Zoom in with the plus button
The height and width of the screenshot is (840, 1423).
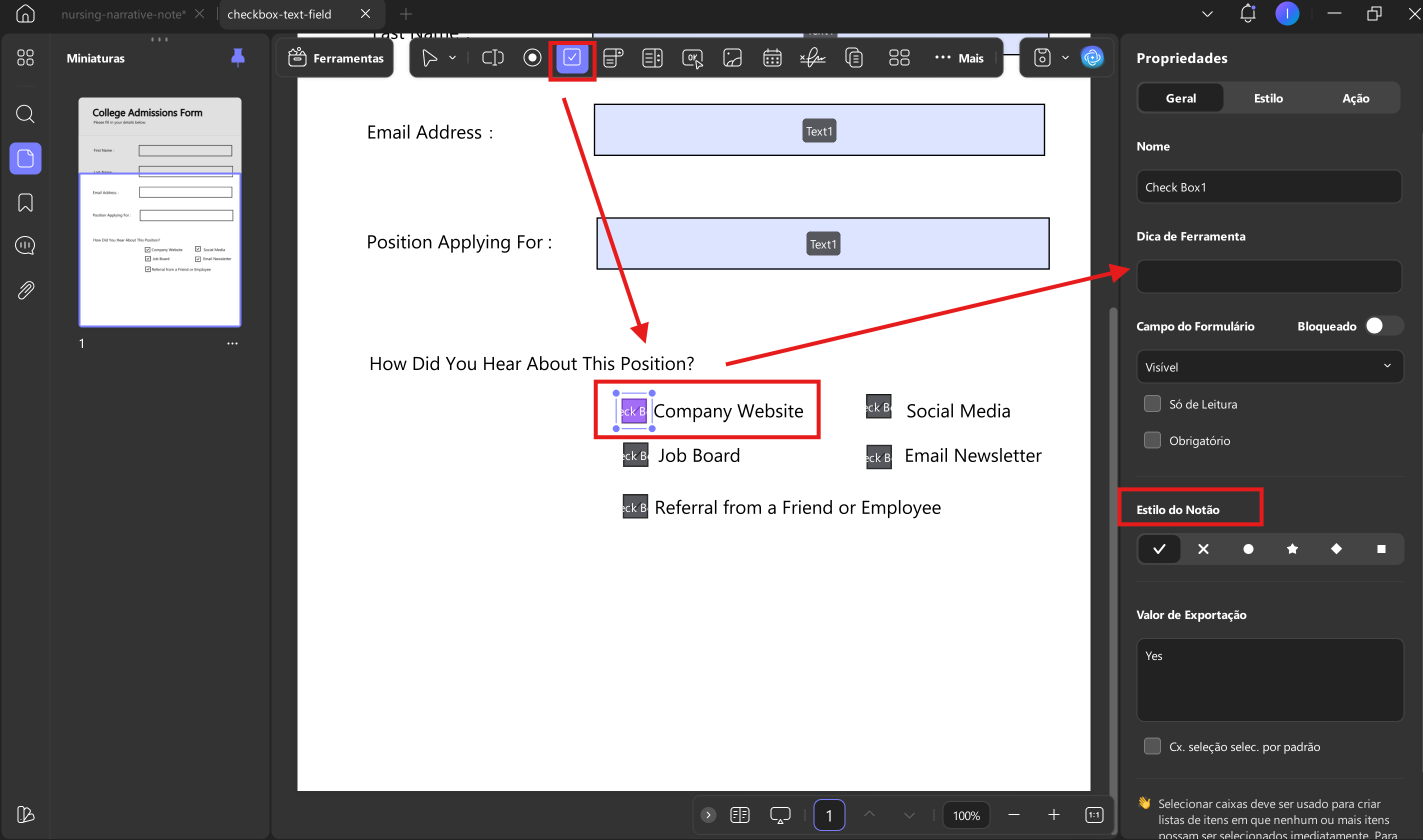click(x=1053, y=815)
